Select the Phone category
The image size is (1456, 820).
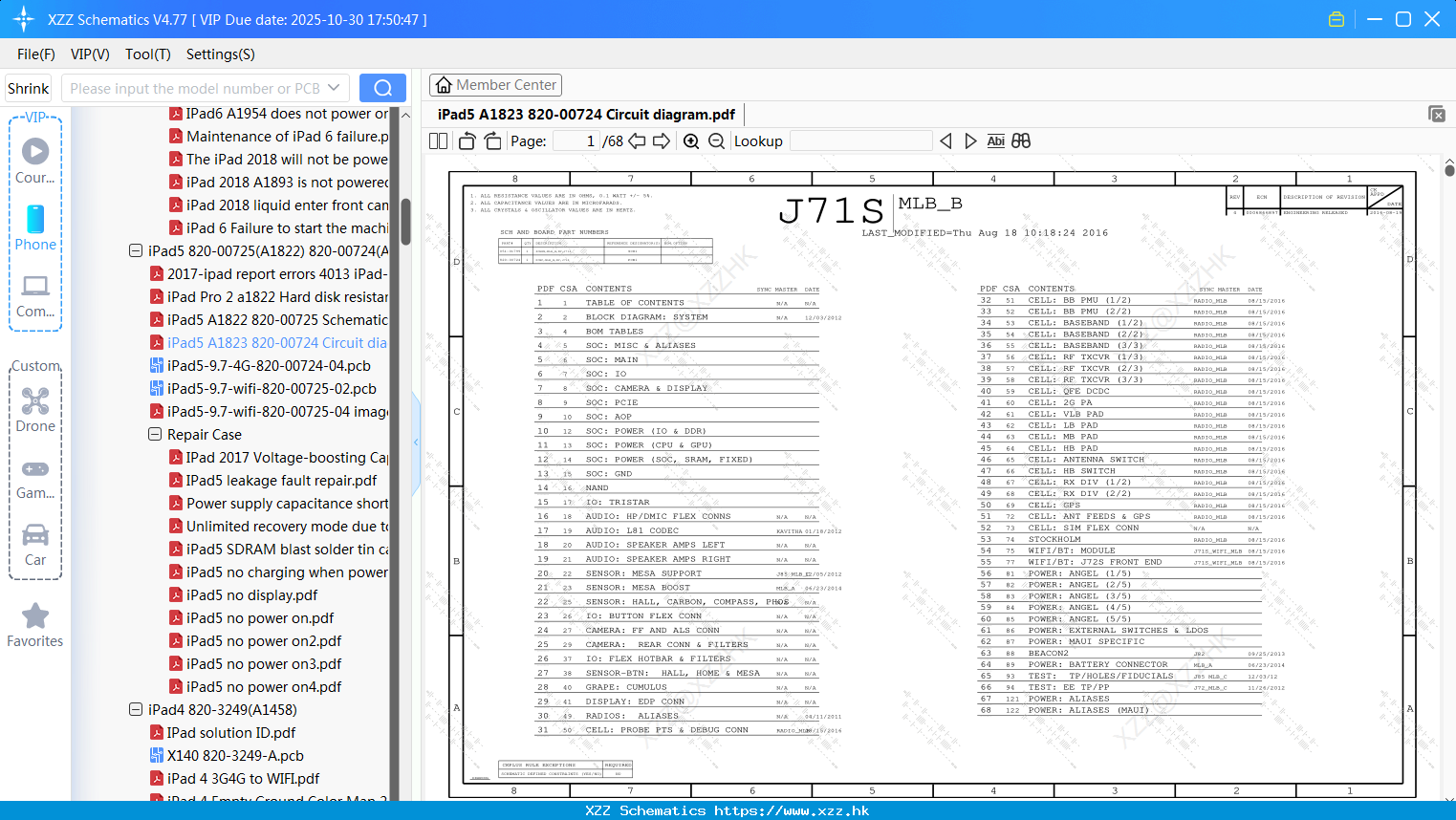click(x=35, y=227)
